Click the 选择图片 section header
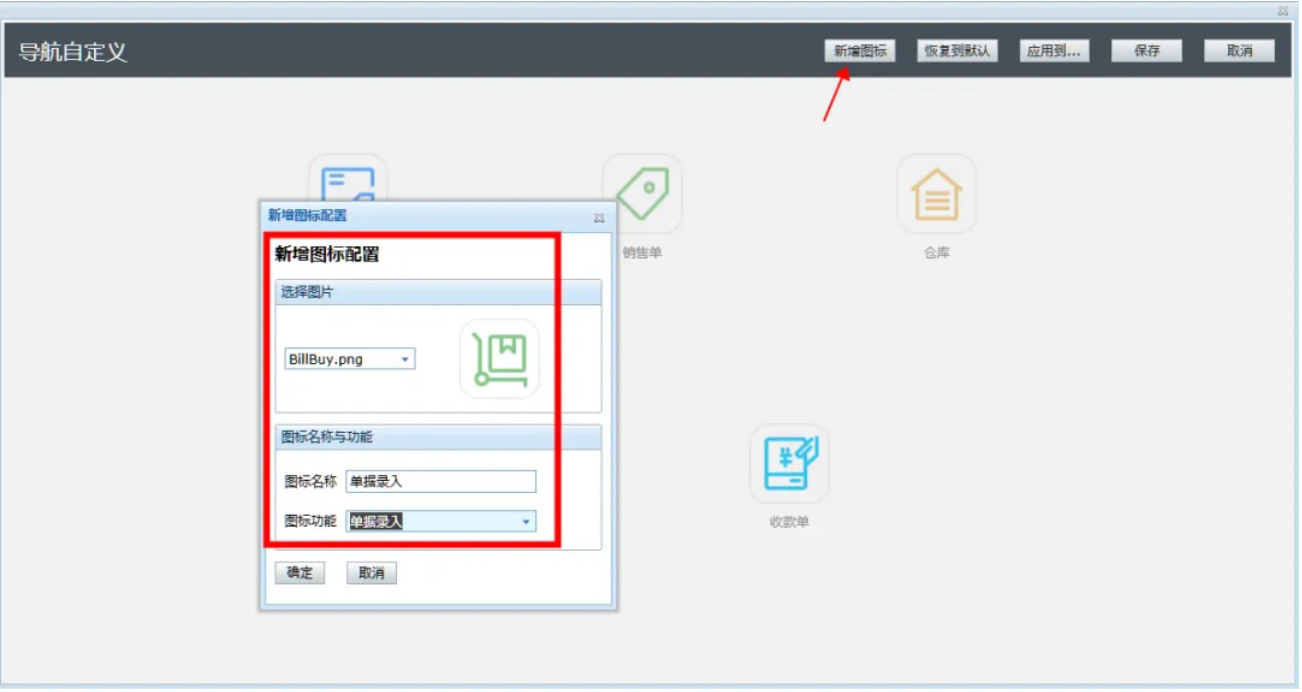This screenshot has height=692, width=1302. point(439,292)
